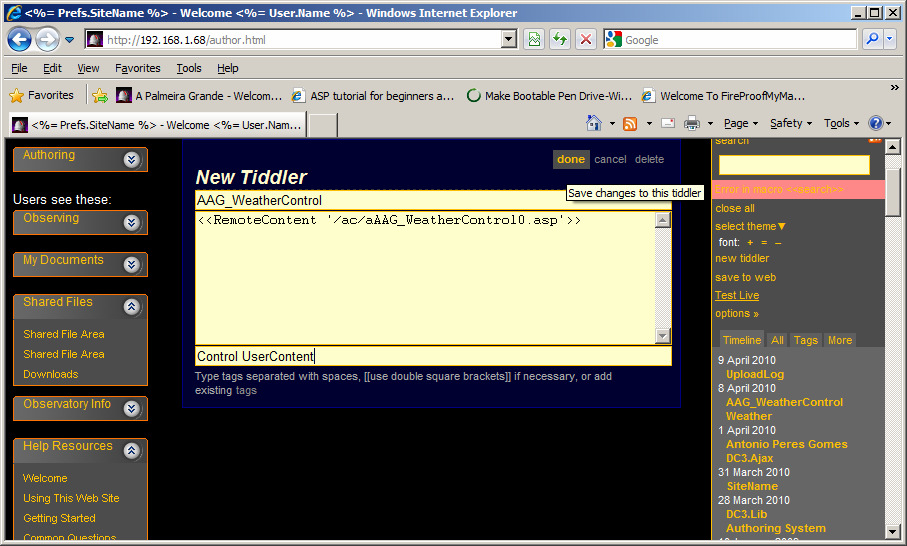
Task: Click the sidebar search input box
Action: 794,165
